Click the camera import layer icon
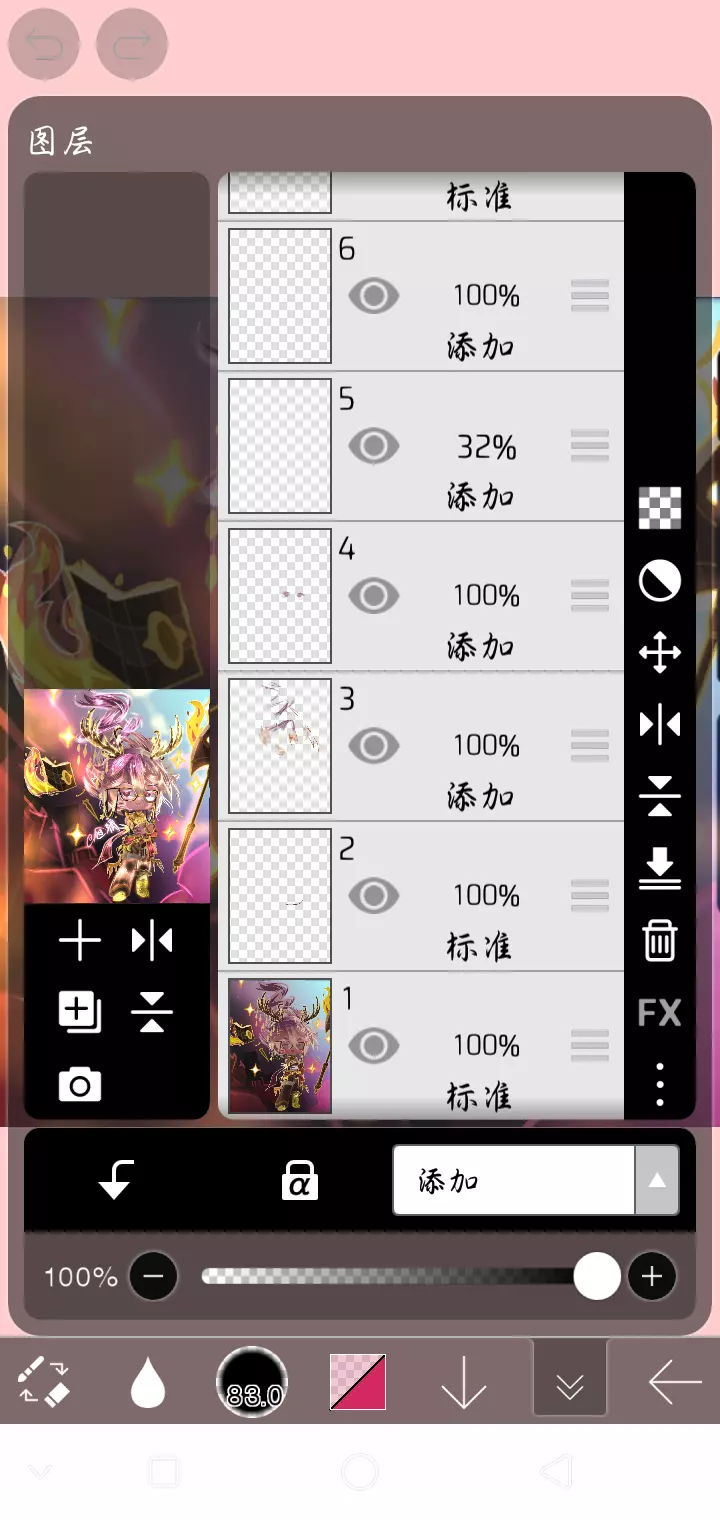This screenshot has width=720, height=1520. pyautogui.click(x=80, y=1085)
